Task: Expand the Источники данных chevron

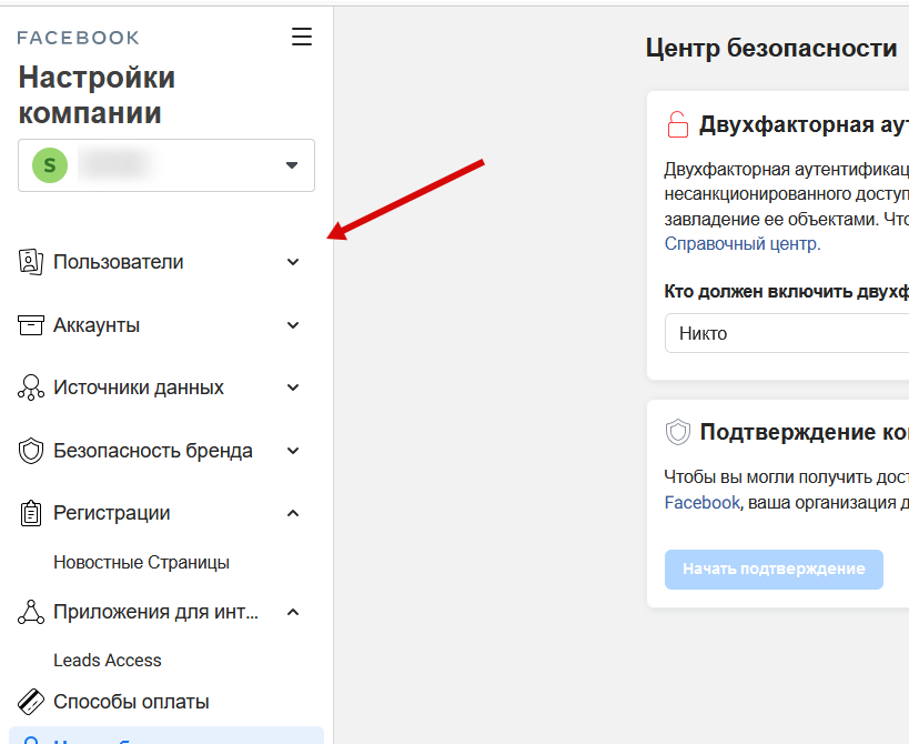Action: tap(293, 388)
